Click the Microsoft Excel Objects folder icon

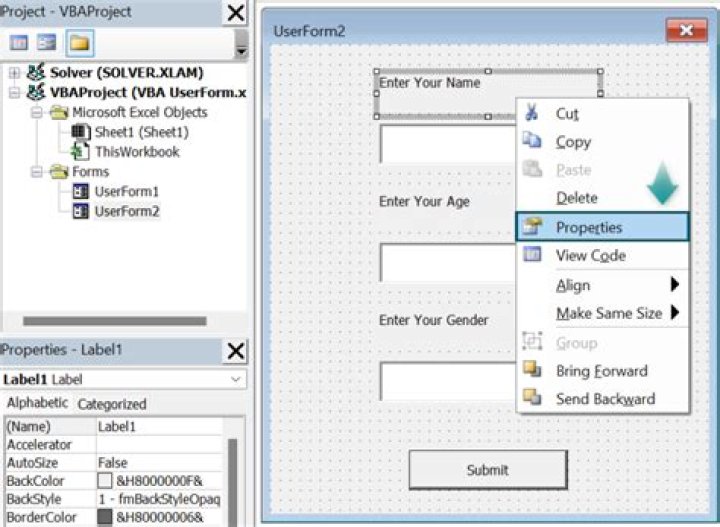point(59,112)
